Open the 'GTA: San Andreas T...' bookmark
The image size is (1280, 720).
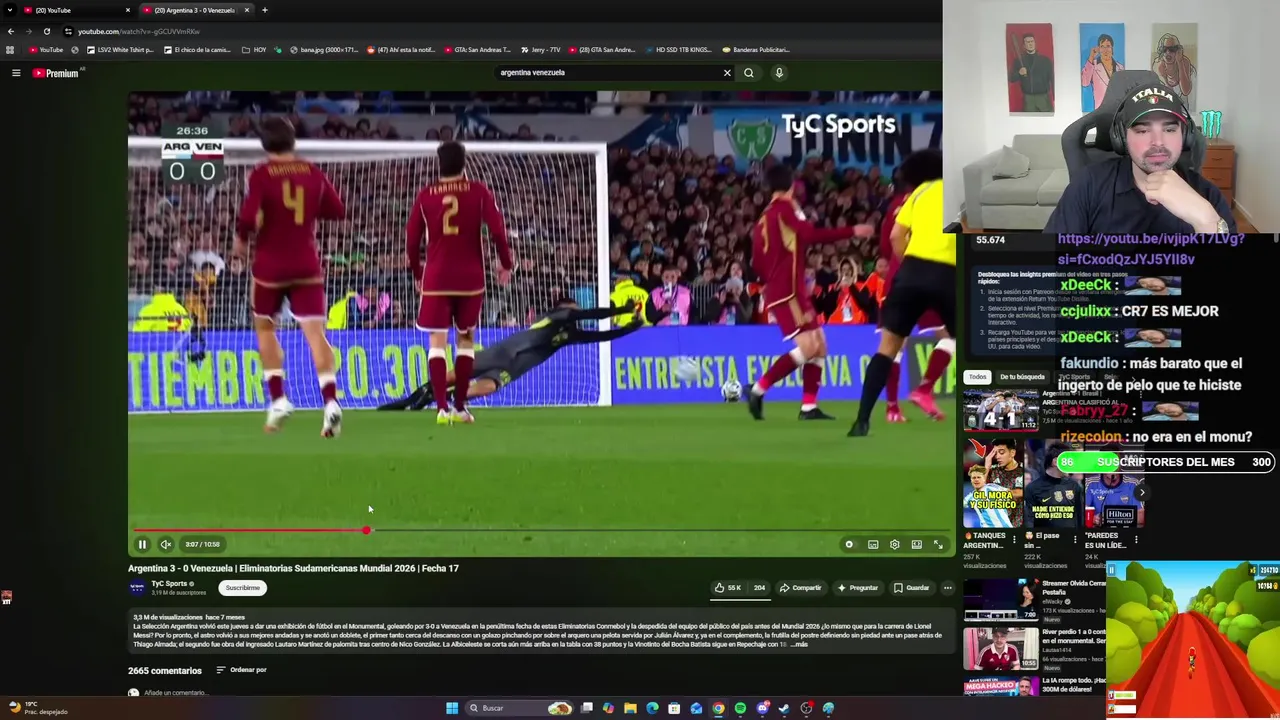pyautogui.click(x=477, y=50)
